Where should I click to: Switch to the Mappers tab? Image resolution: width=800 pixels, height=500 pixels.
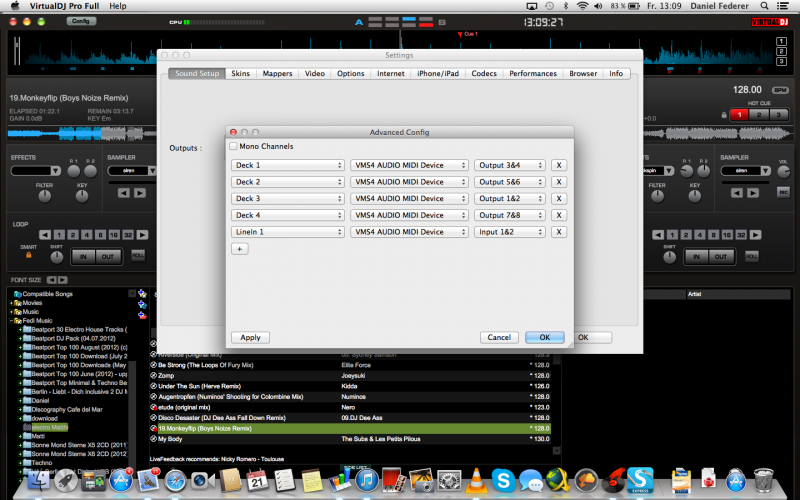pos(278,73)
